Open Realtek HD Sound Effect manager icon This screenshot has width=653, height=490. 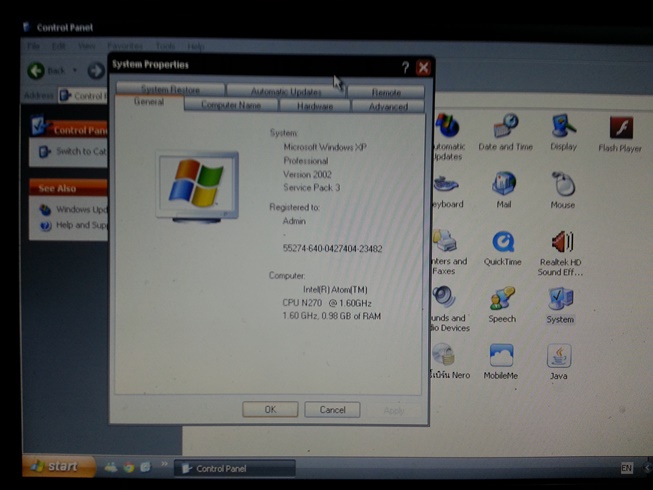click(x=561, y=243)
